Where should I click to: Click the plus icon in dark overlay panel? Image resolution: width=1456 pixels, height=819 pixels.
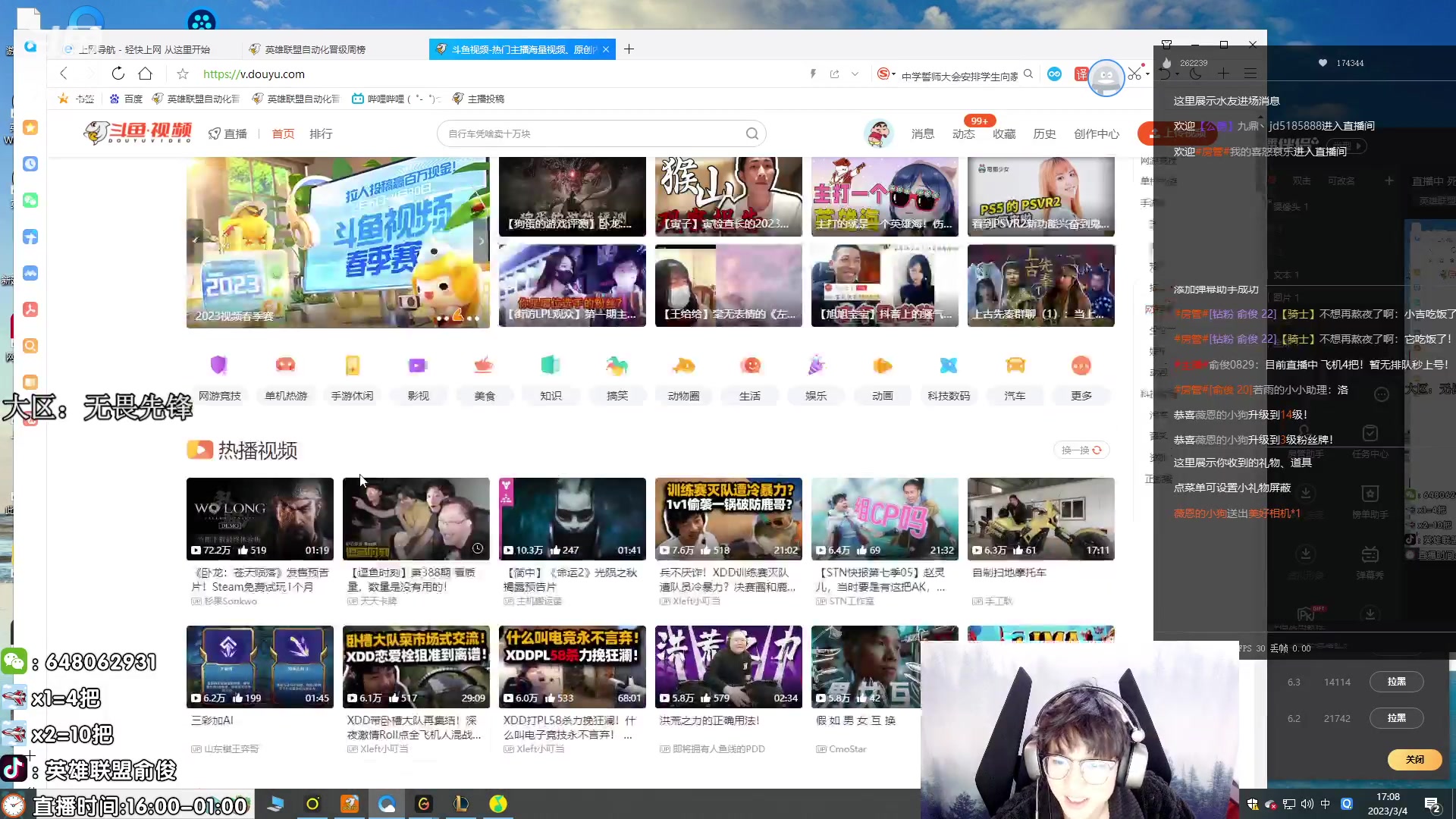pos(1223,73)
